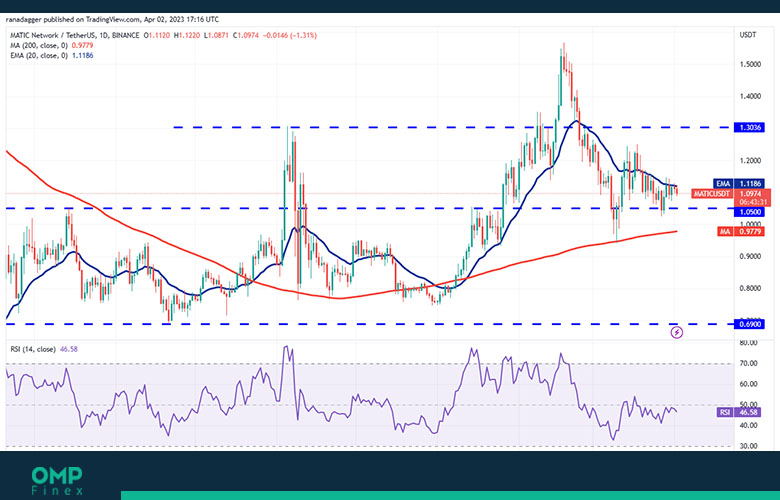This screenshot has height=500, width=780.
Task: Click the 30.00 RSI axis label
Action: pos(748,446)
